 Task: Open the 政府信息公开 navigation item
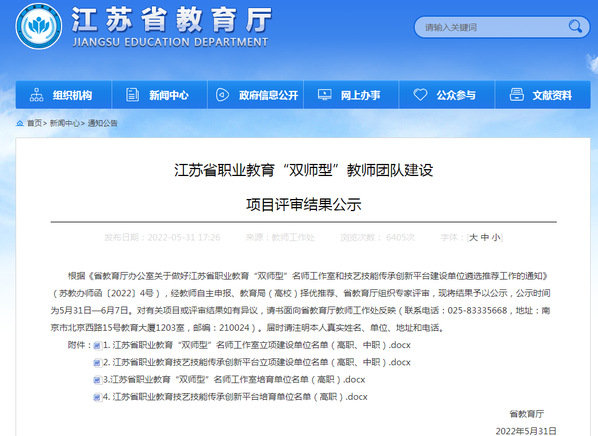(256, 95)
